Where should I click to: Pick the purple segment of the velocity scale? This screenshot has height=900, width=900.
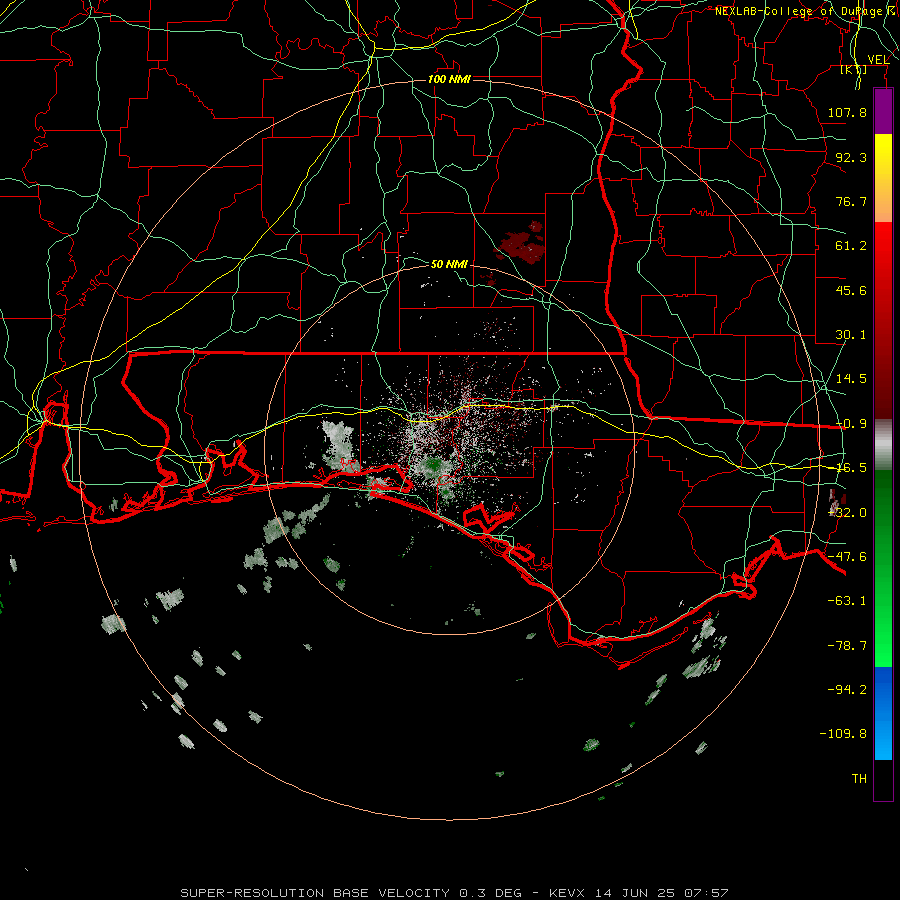[x=883, y=111]
